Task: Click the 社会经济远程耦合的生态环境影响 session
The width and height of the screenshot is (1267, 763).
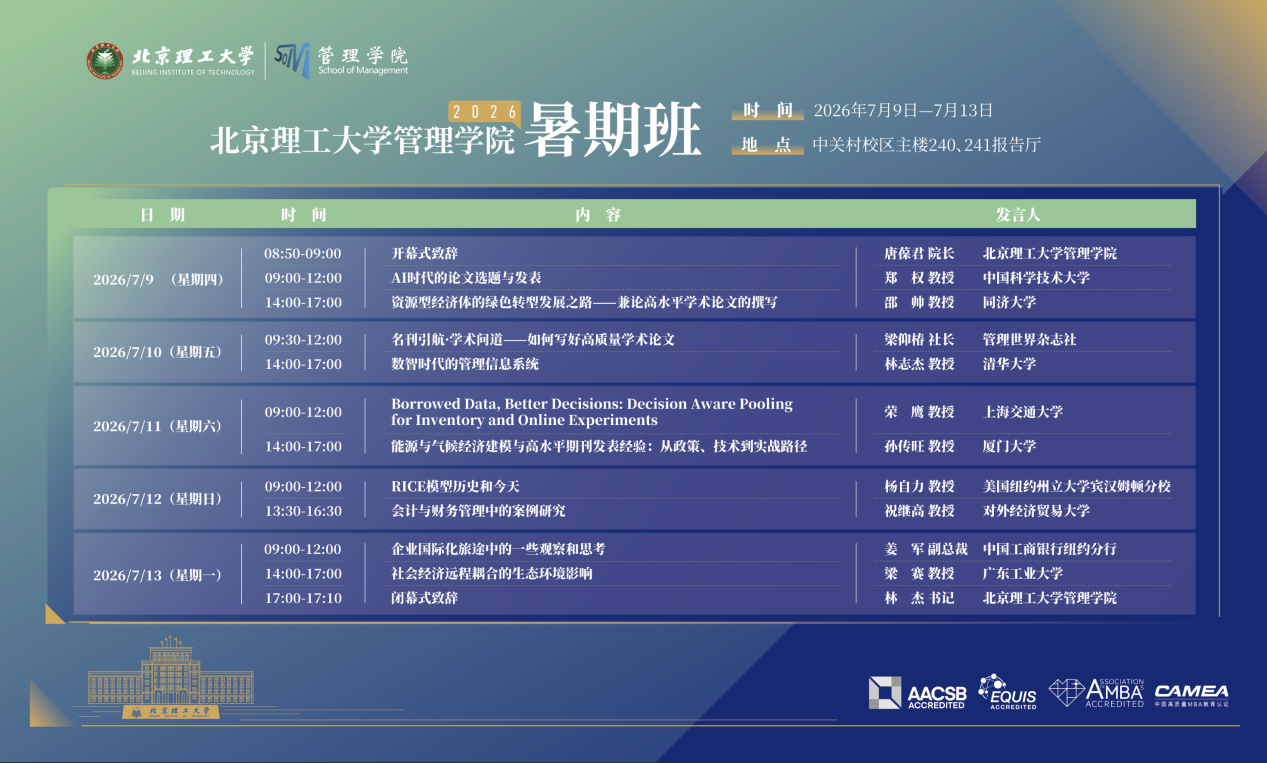Action: tap(492, 574)
